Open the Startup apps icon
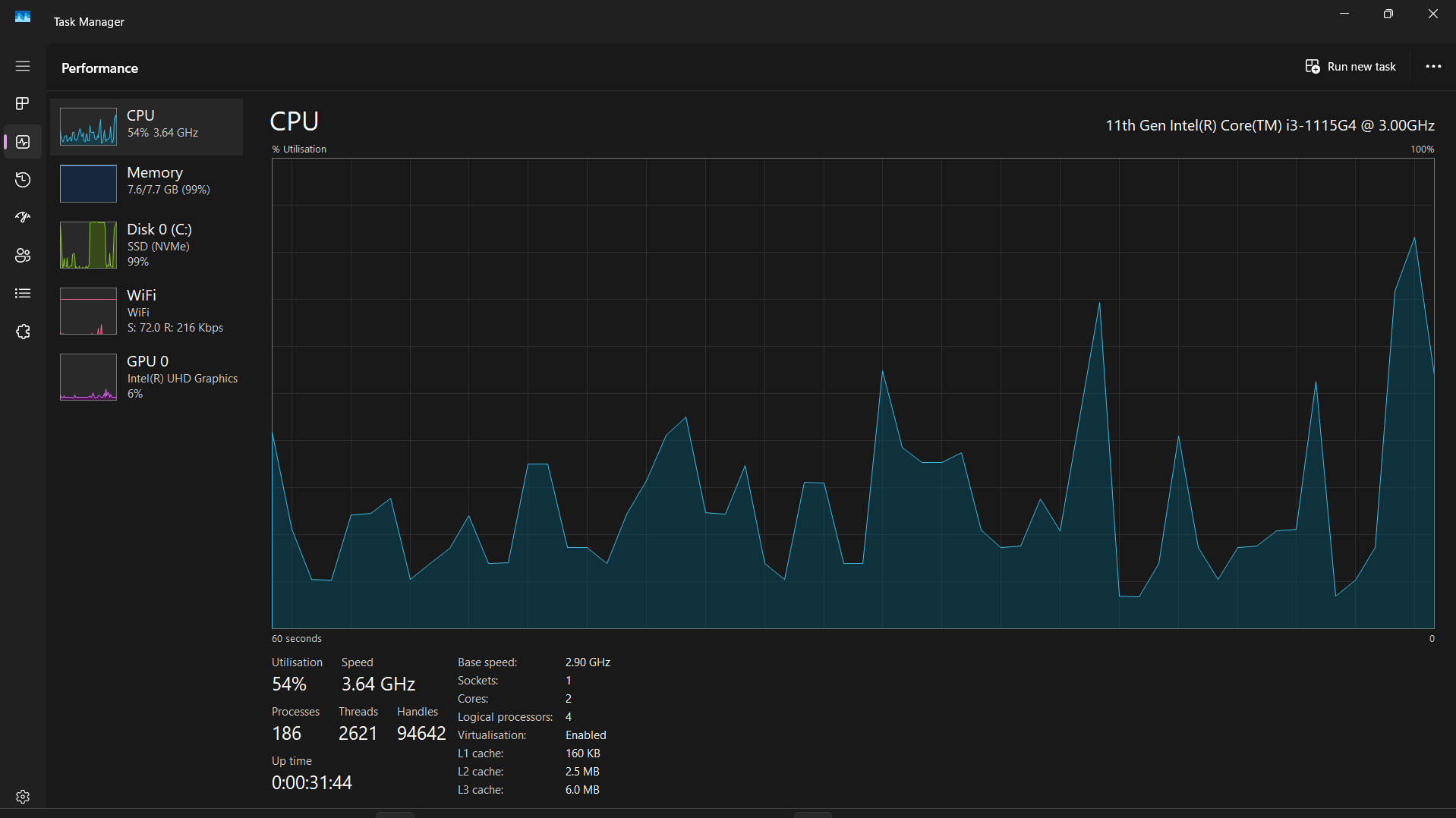Screen dimensions: 1456x818 coord(23,218)
